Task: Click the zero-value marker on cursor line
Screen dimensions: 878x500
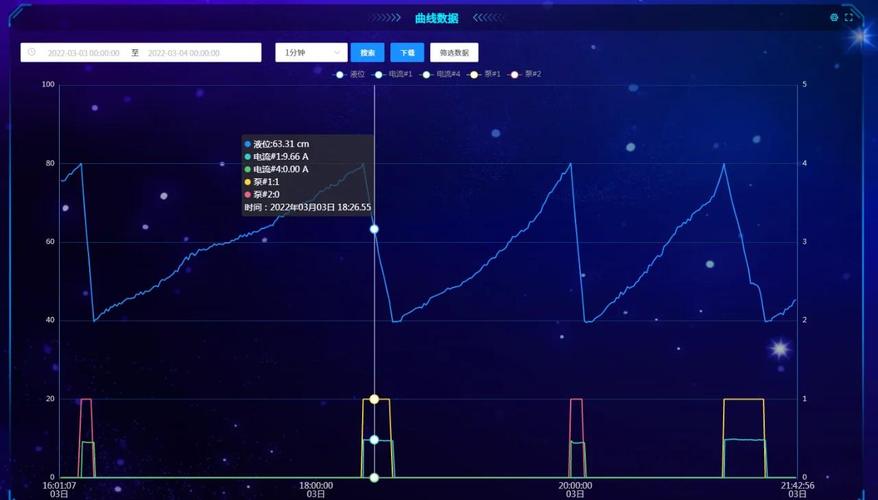Action: pos(374,478)
